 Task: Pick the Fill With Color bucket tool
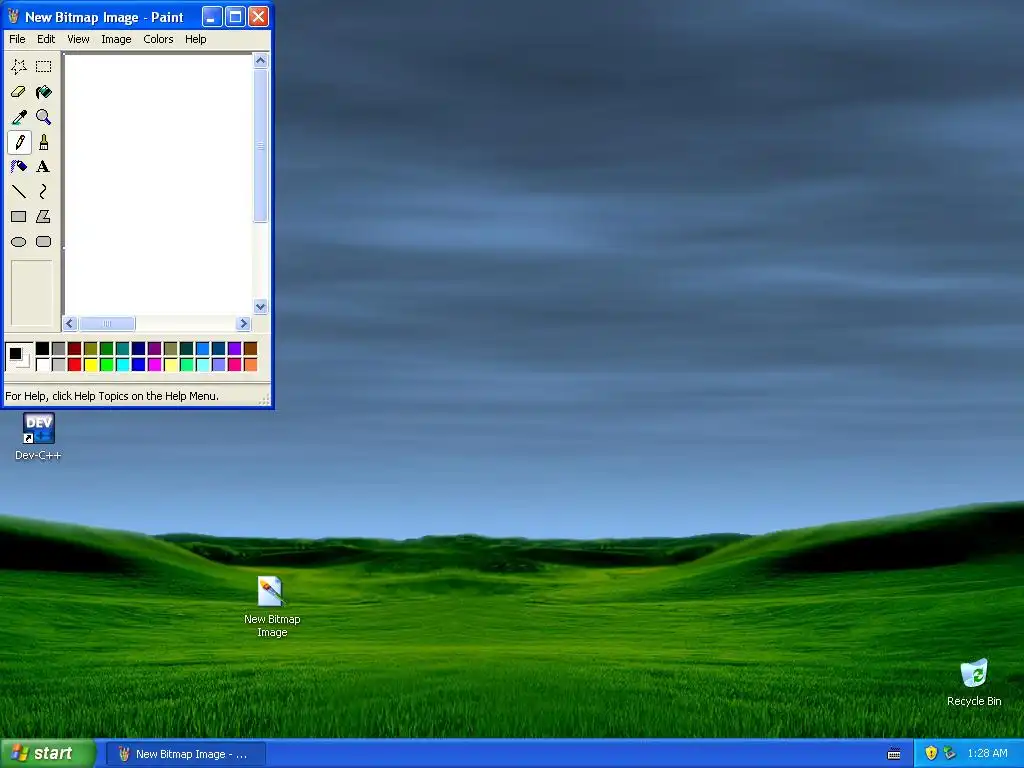[x=44, y=92]
